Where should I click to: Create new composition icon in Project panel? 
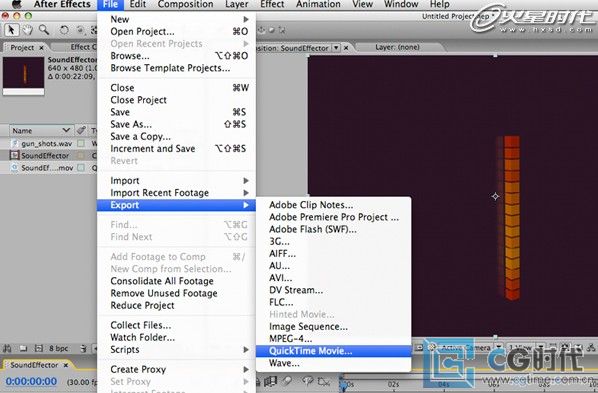click(39, 348)
